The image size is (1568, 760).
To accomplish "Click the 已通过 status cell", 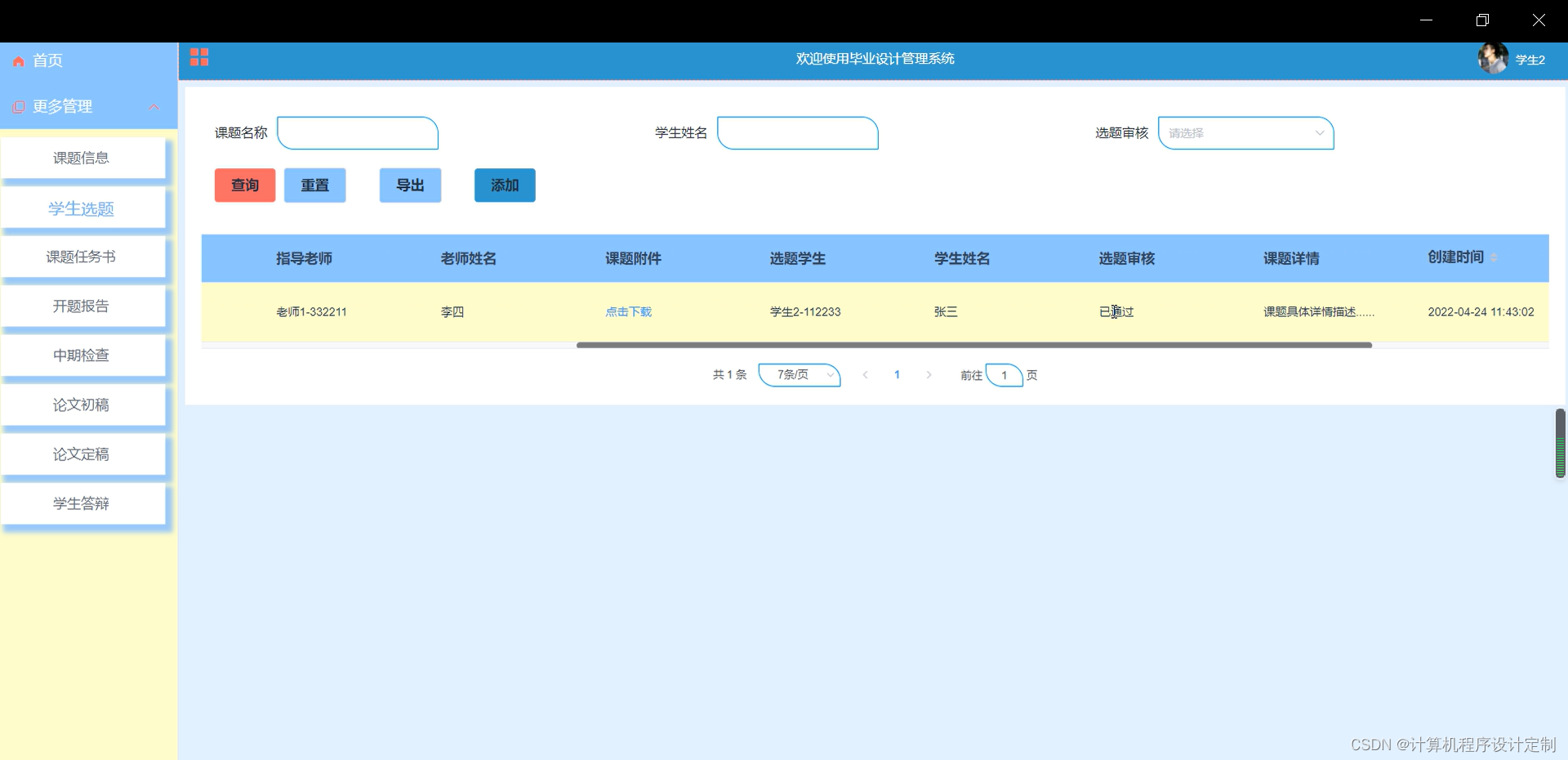I will 1116,311.
